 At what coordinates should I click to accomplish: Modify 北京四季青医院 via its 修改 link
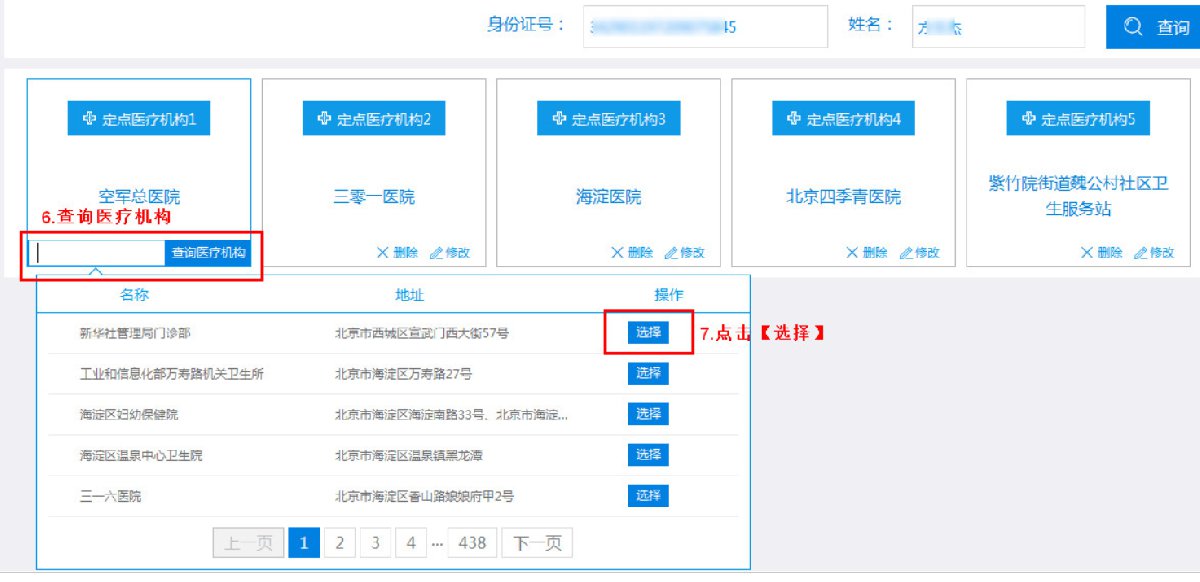coord(920,253)
